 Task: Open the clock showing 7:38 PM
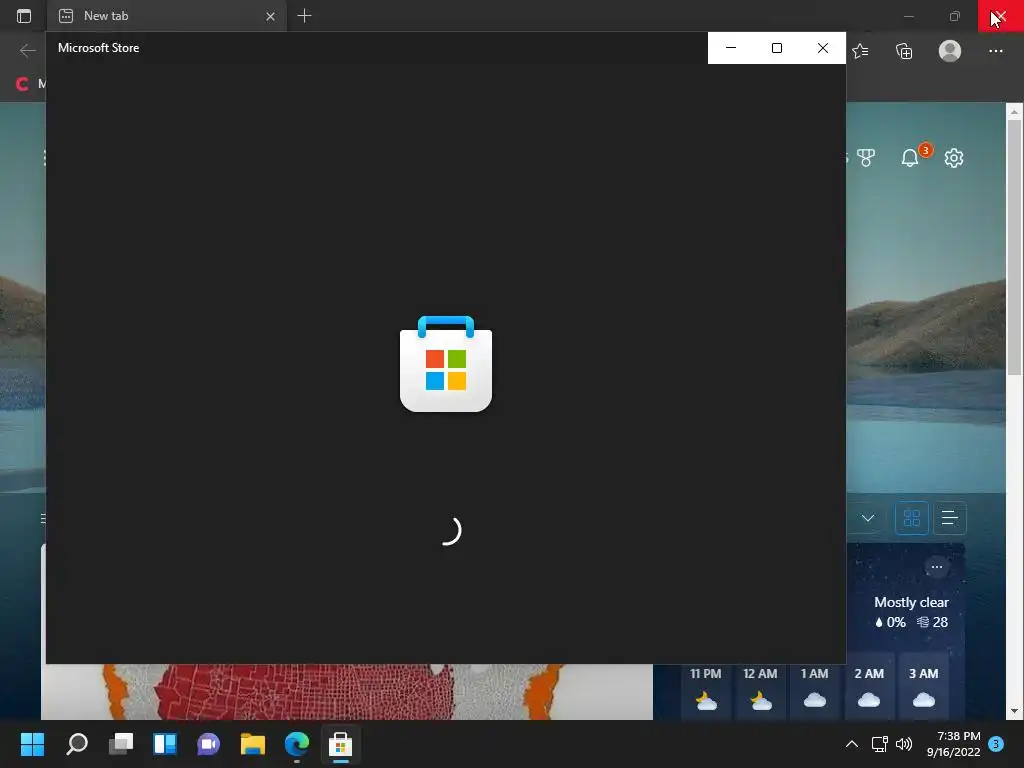coord(953,744)
